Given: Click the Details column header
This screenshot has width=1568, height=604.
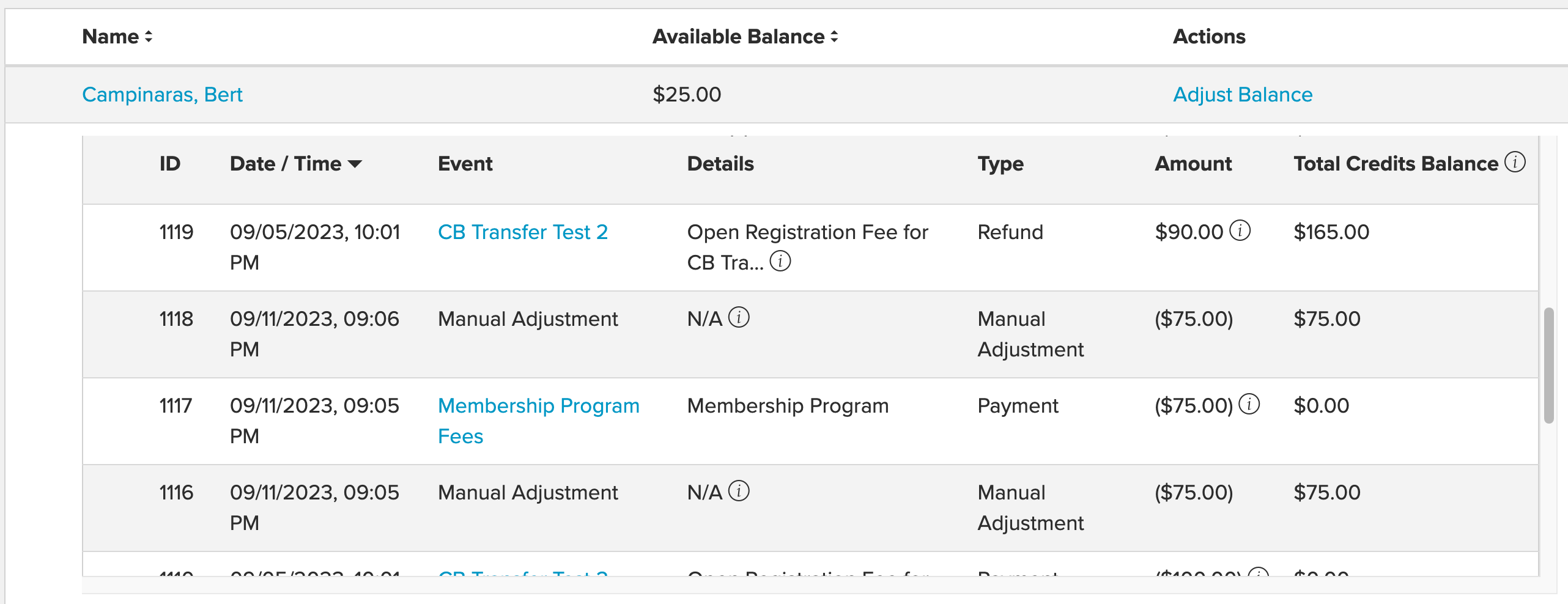Looking at the screenshot, I should coord(720,164).
